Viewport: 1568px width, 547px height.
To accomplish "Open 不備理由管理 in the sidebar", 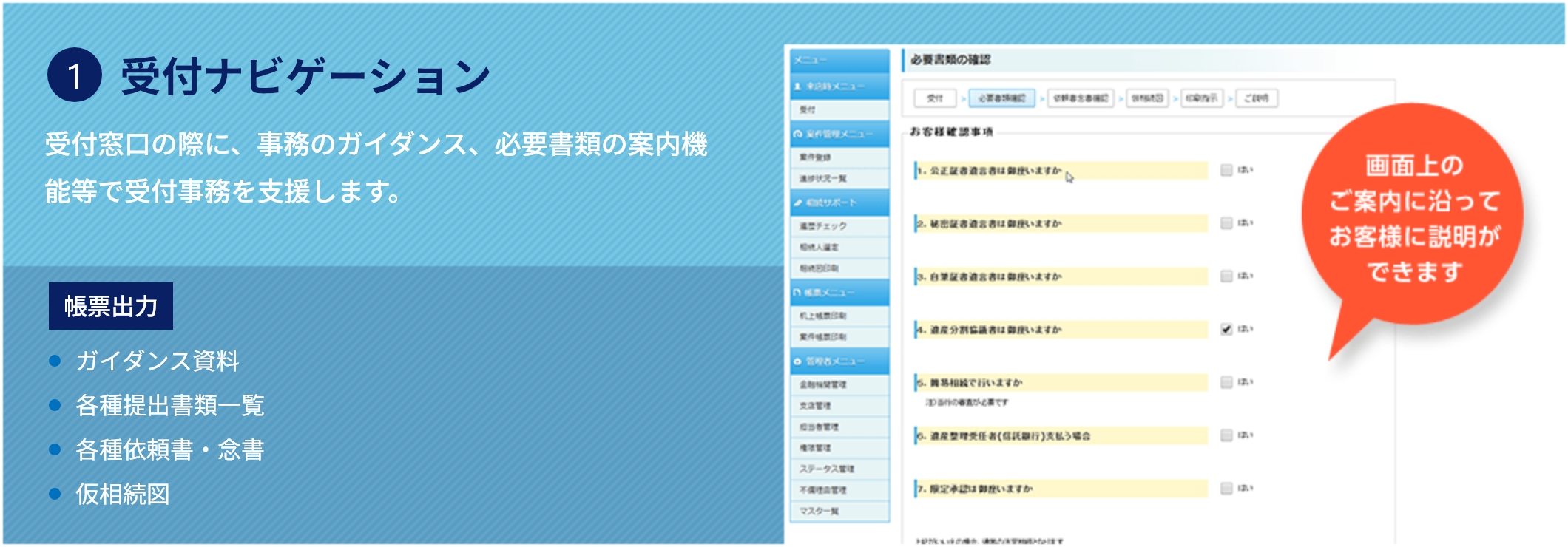I will [839, 490].
